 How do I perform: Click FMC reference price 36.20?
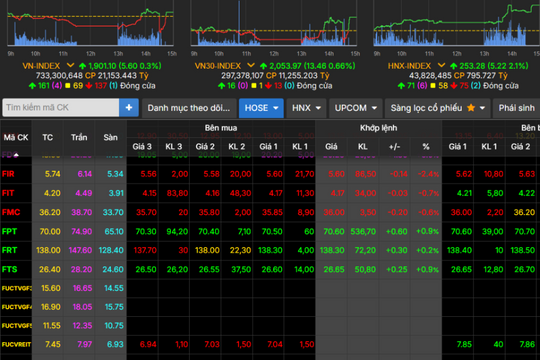pos(50,212)
